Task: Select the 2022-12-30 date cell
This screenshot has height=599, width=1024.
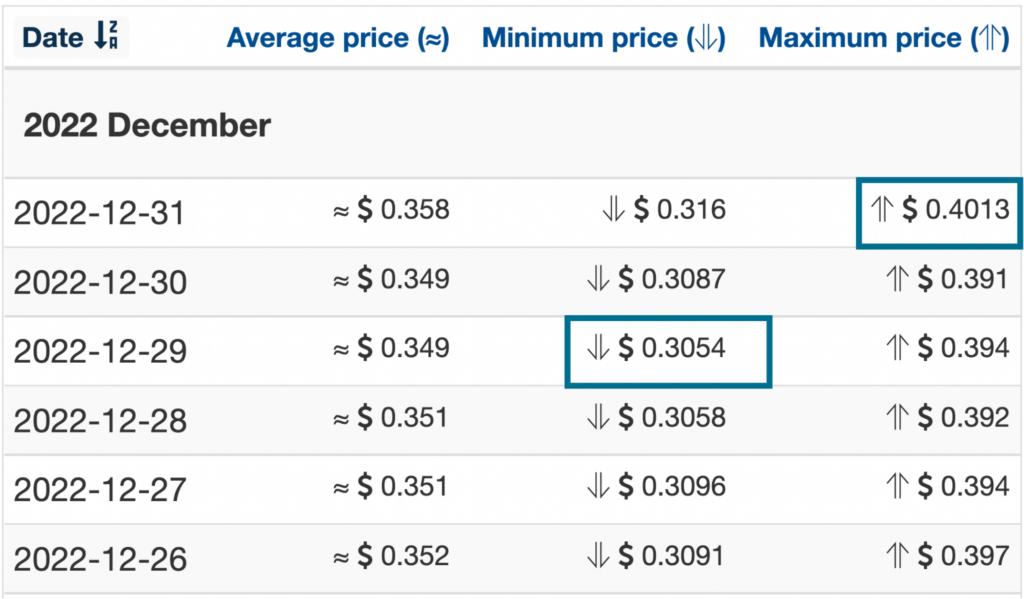Action: [100, 282]
